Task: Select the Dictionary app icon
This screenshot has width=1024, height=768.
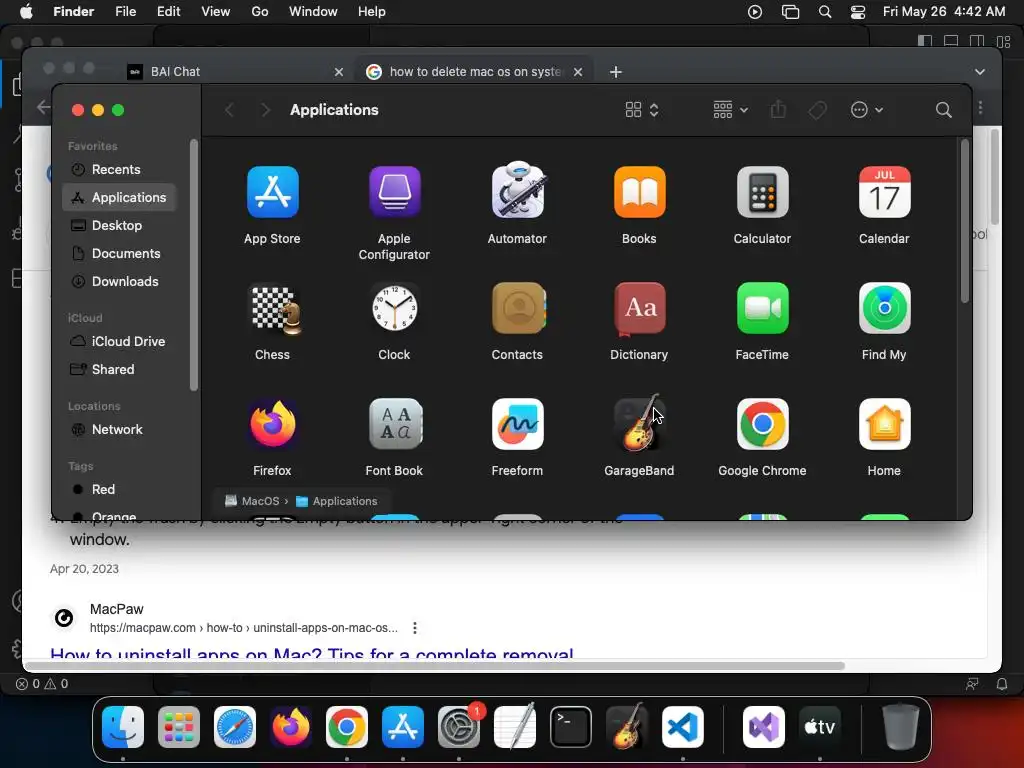Action: [x=639, y=308]
